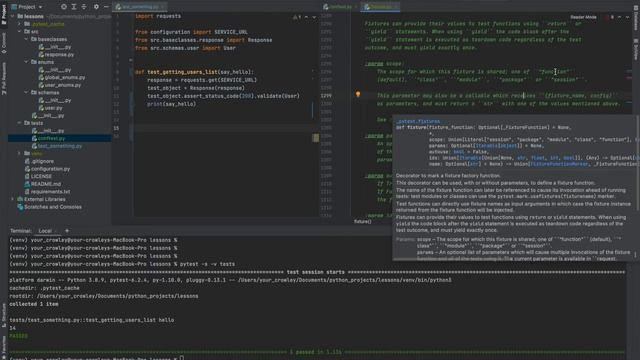Open the documentation popup more options dots
This screenshot has width=640, height=360.
635,255
